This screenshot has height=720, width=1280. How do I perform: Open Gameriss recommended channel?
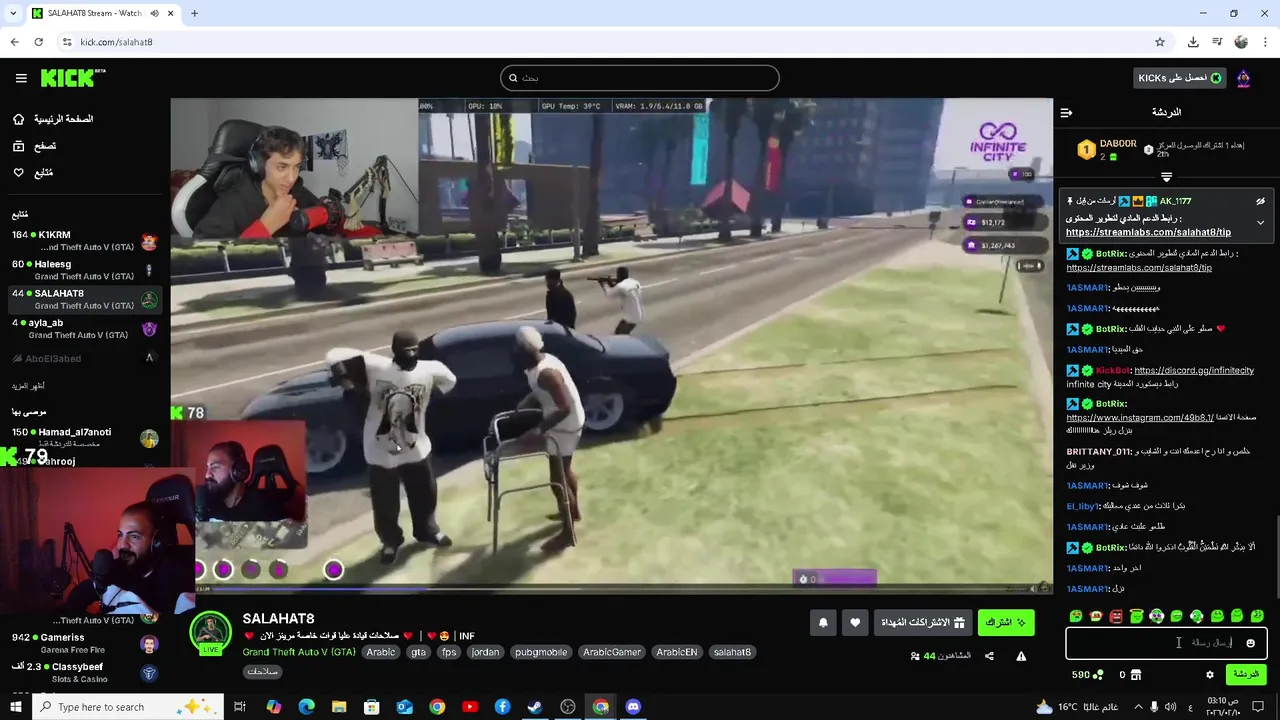(85, 643)
